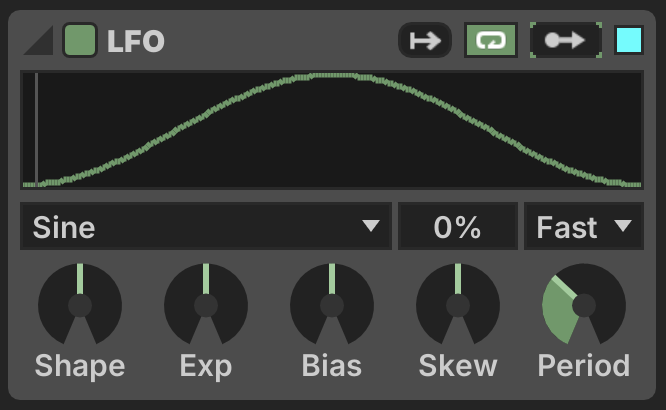Image resolution: width=666 pixels, height=410 pixels.
Task: Click the Bias knob
Action: (x=332, y=305)
